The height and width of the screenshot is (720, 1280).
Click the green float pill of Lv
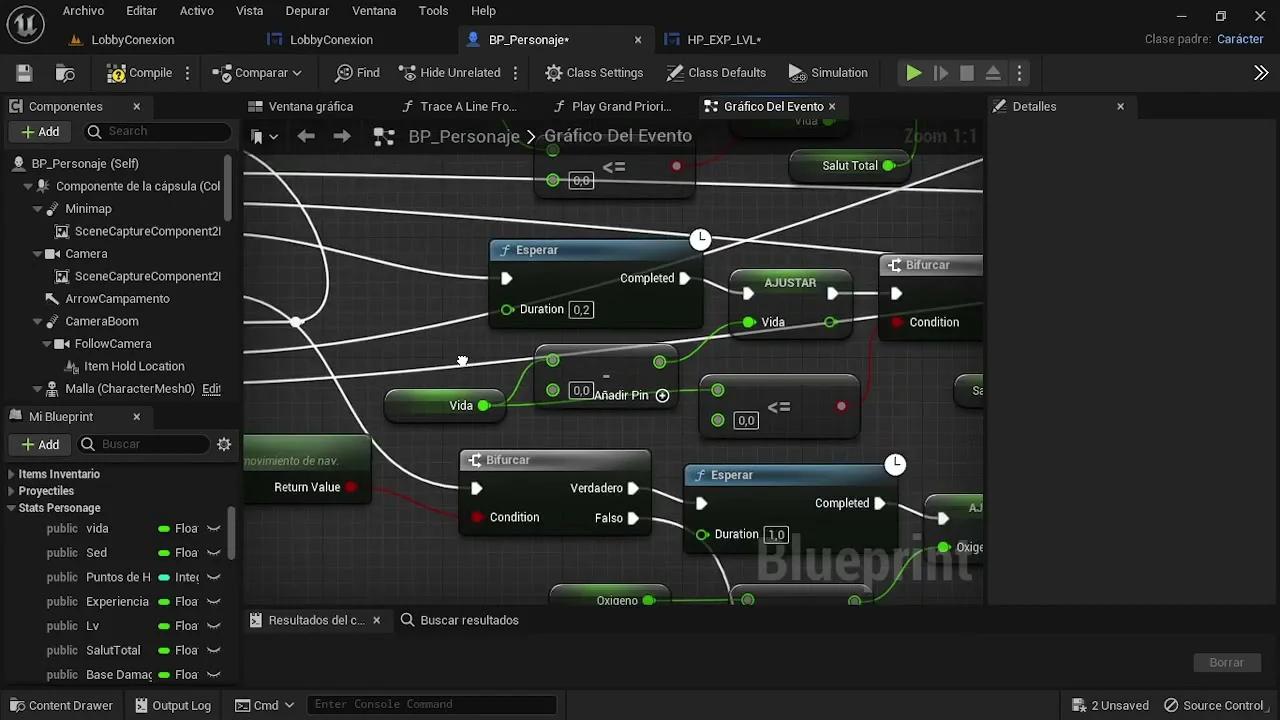164,626
